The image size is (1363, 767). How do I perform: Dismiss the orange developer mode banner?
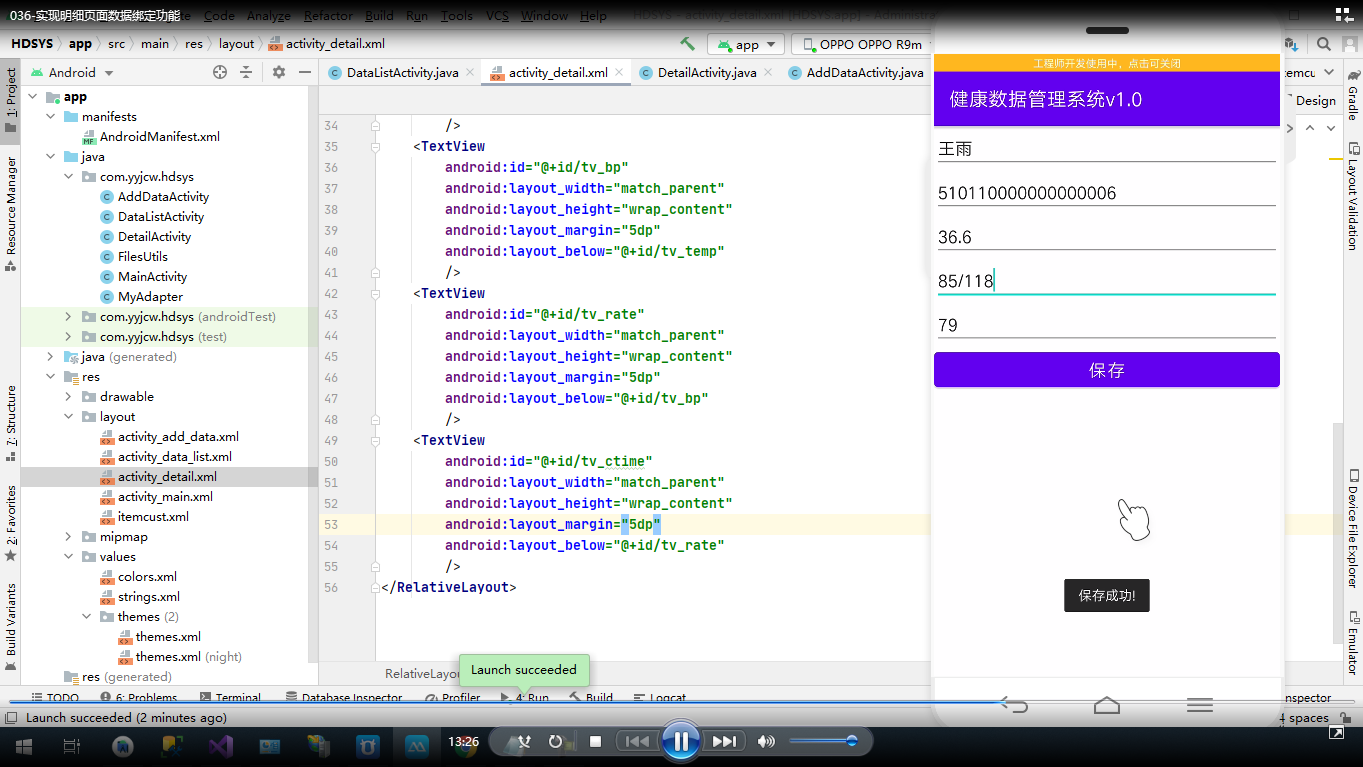(1106, 63)
